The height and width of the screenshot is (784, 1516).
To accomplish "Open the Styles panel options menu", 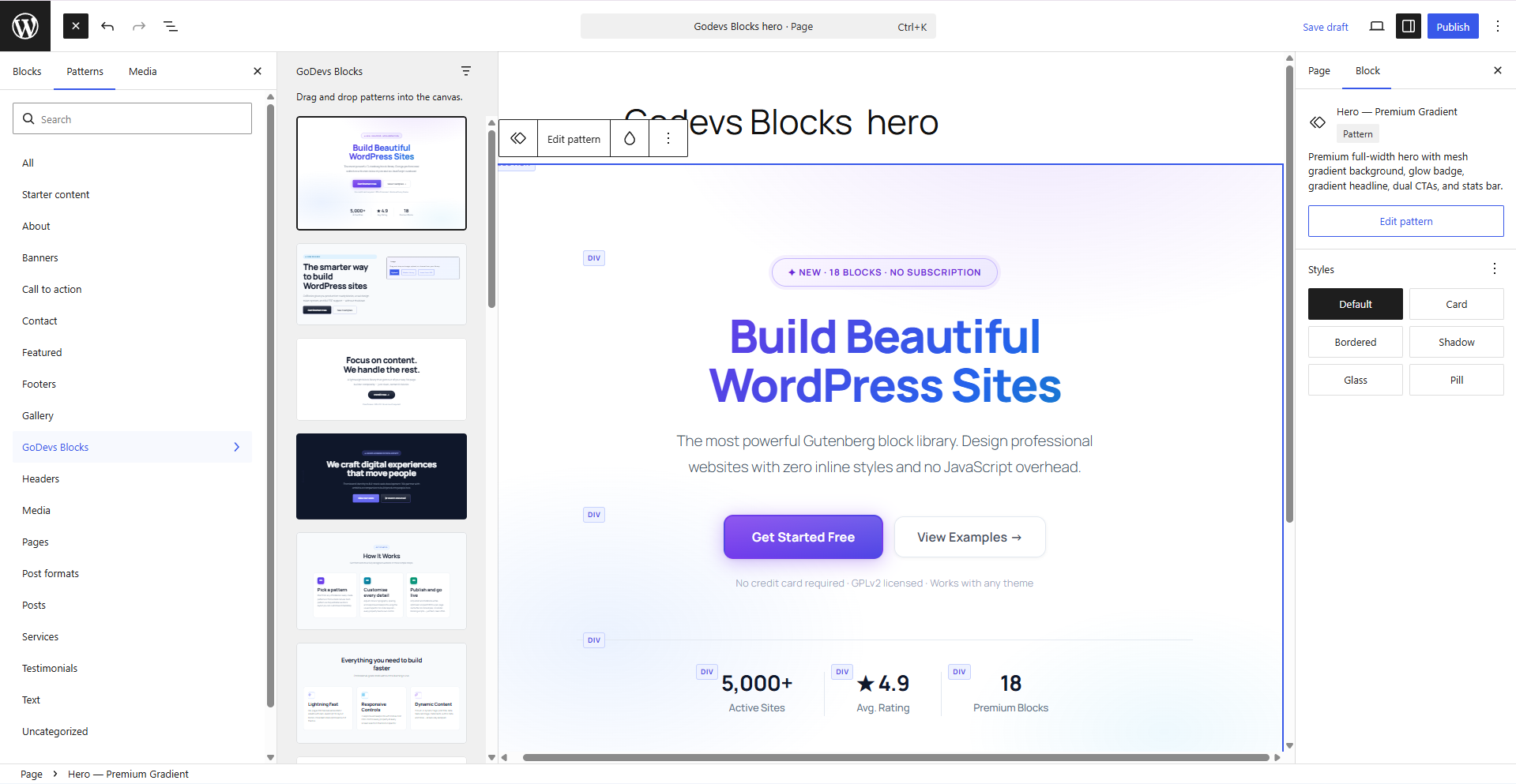I will [1495, 269].
